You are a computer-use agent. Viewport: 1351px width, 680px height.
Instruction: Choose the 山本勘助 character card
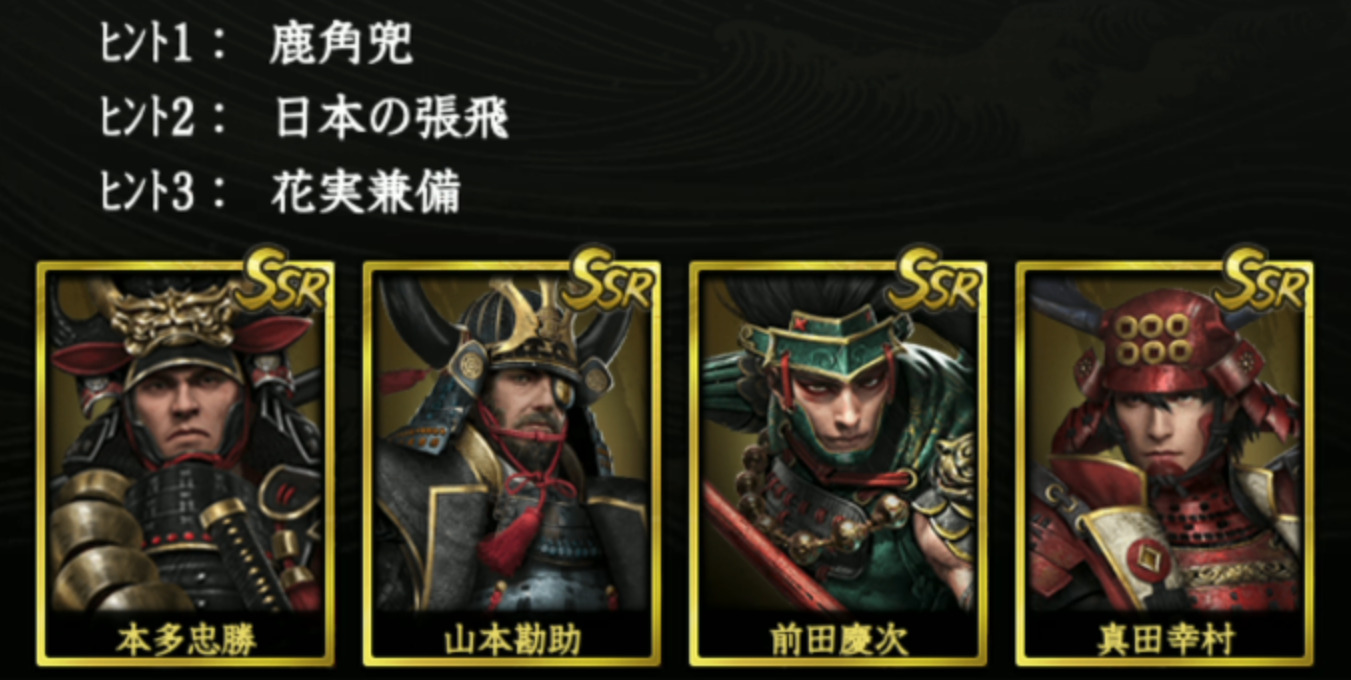click(512, 463)
